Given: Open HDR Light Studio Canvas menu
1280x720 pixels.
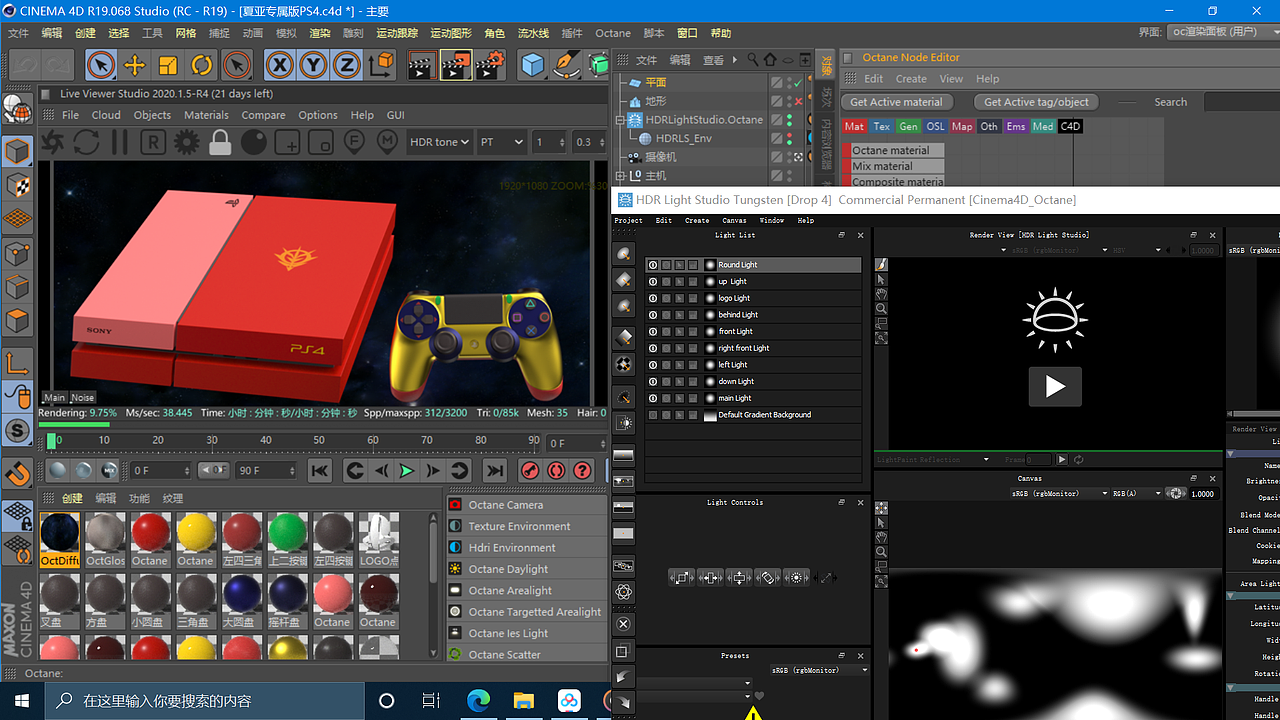Looking at the screenshot, I should click(x=734, y=220).
